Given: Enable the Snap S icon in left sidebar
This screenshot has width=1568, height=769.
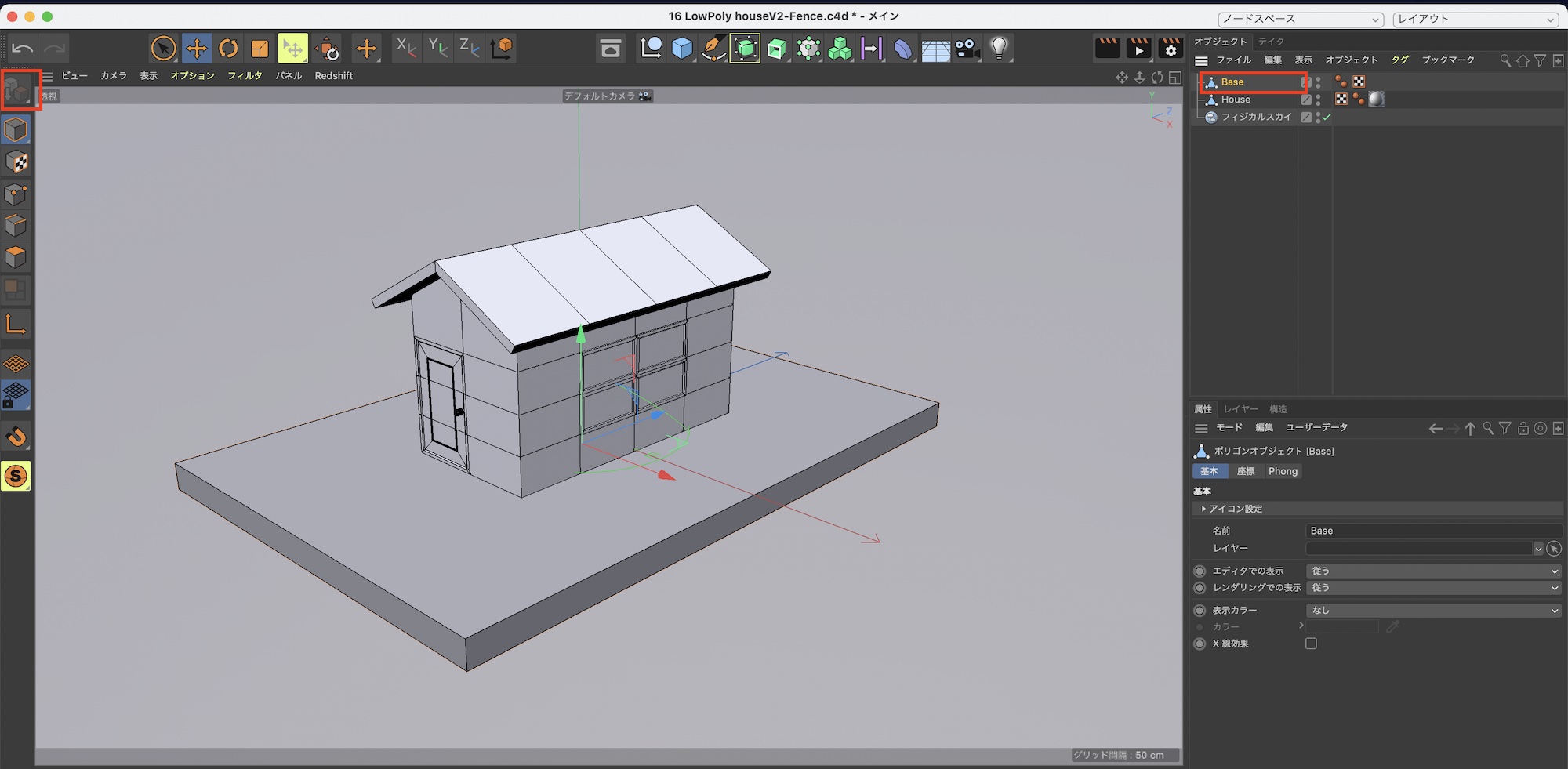Looking at the screenshot, I should [16, 476].
